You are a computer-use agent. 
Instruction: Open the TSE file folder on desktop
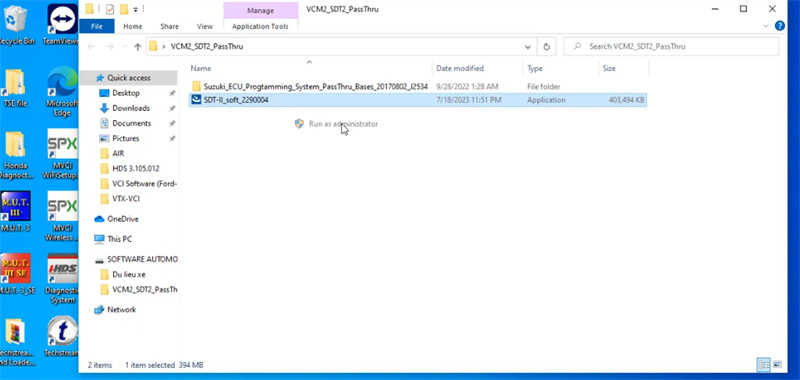tap(15, 87)
